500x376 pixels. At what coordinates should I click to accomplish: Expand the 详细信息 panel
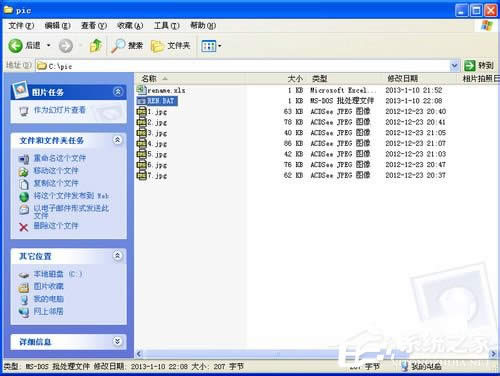(117, 341)
